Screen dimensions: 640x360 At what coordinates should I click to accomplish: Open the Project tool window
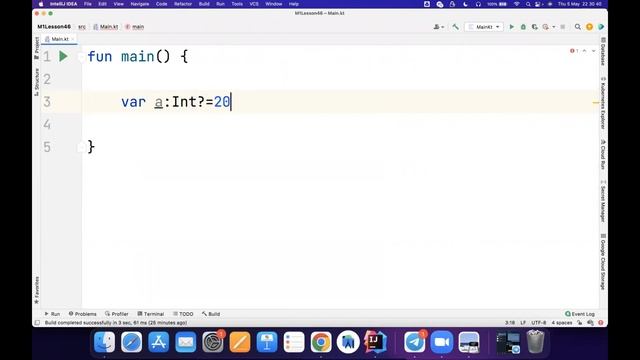(x=37, y=48)
